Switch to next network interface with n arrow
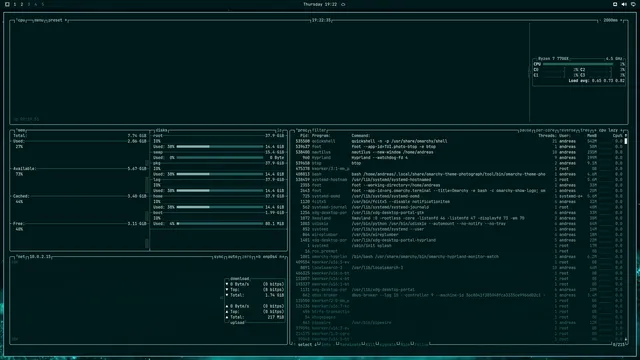640x360 pixels. coord(282,257)
